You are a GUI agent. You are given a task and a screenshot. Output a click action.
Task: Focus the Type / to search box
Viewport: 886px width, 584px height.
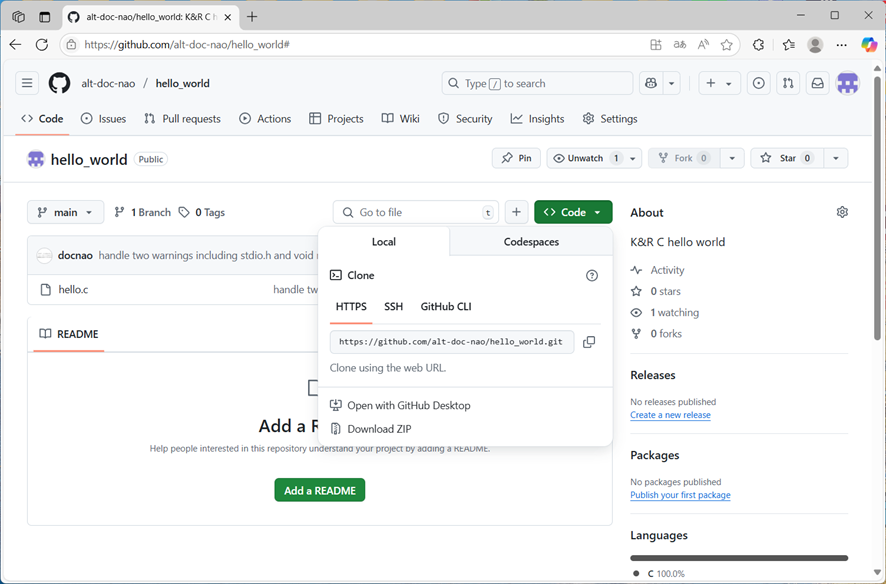(537, 84)
